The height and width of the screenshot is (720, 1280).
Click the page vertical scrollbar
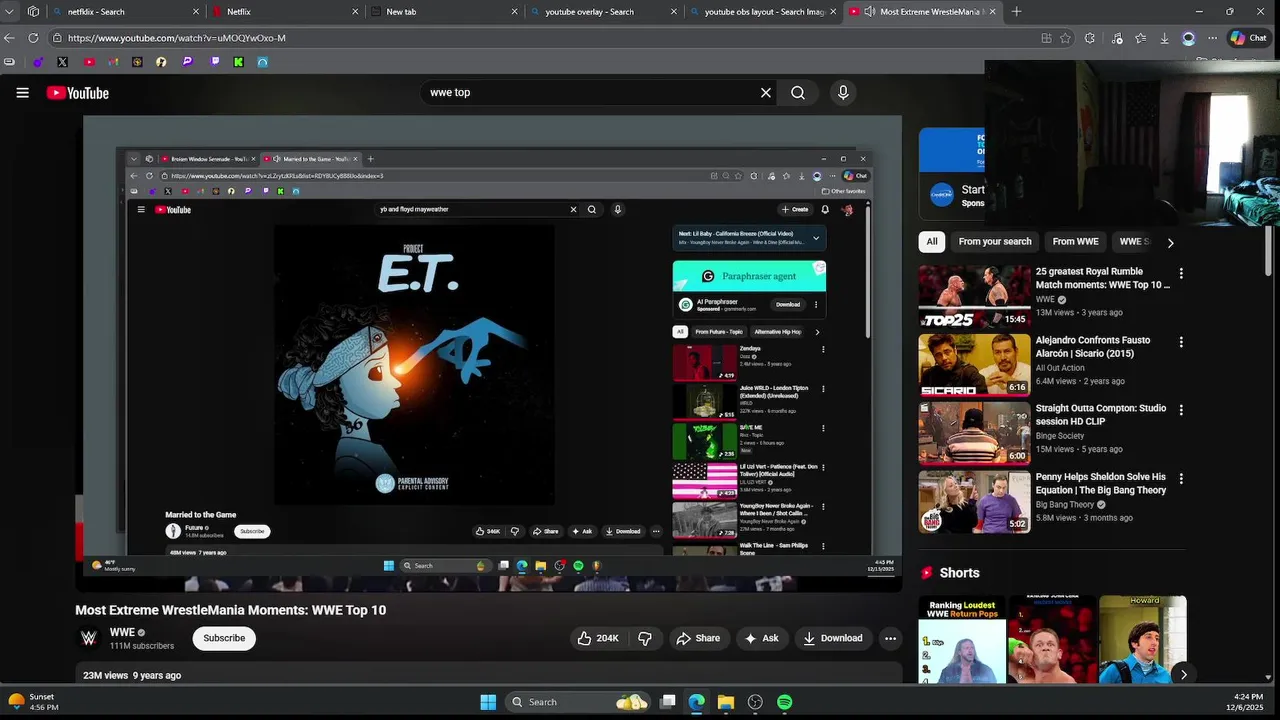click(1268, 250)
